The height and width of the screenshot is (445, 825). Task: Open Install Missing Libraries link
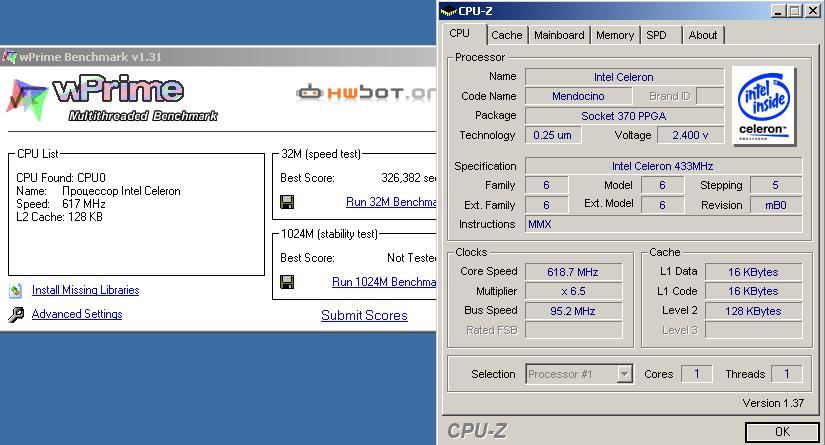pos(85,290)
